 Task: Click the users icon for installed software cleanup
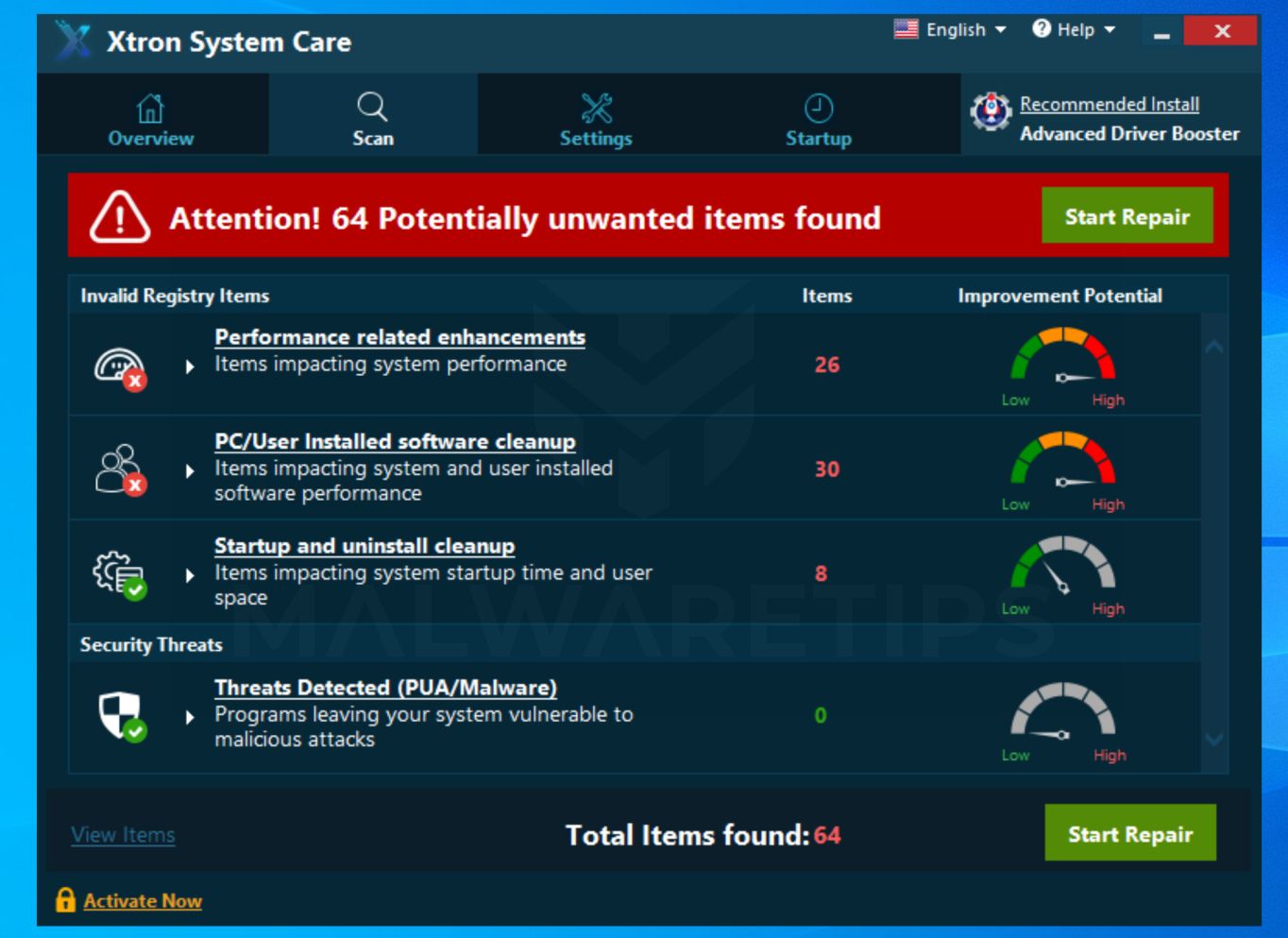point(120,469)
